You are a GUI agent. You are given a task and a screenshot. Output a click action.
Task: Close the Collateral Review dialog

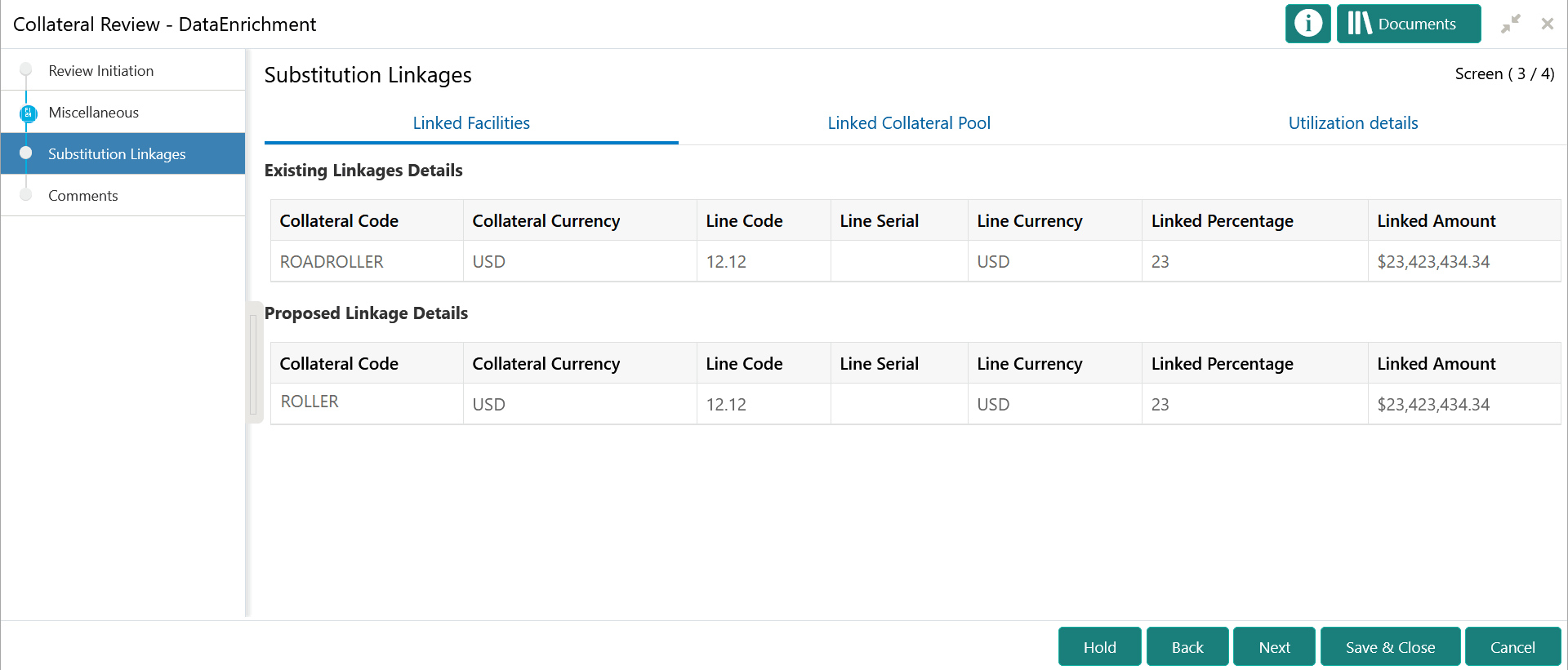[x=1547, y=24]
